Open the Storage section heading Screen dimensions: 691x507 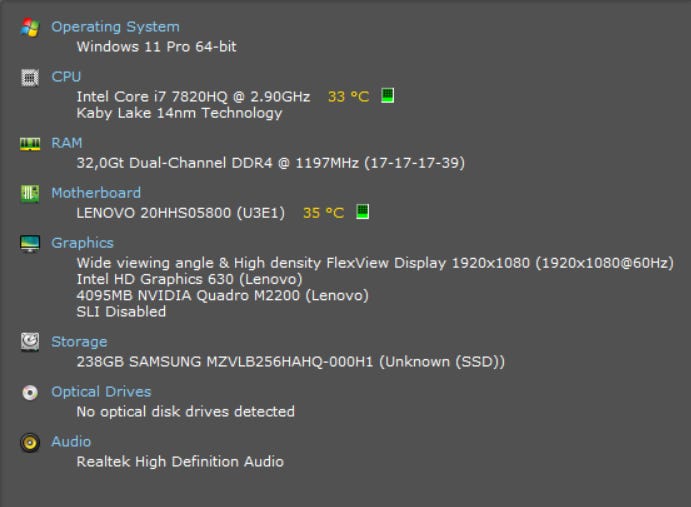tap(79, 342)
